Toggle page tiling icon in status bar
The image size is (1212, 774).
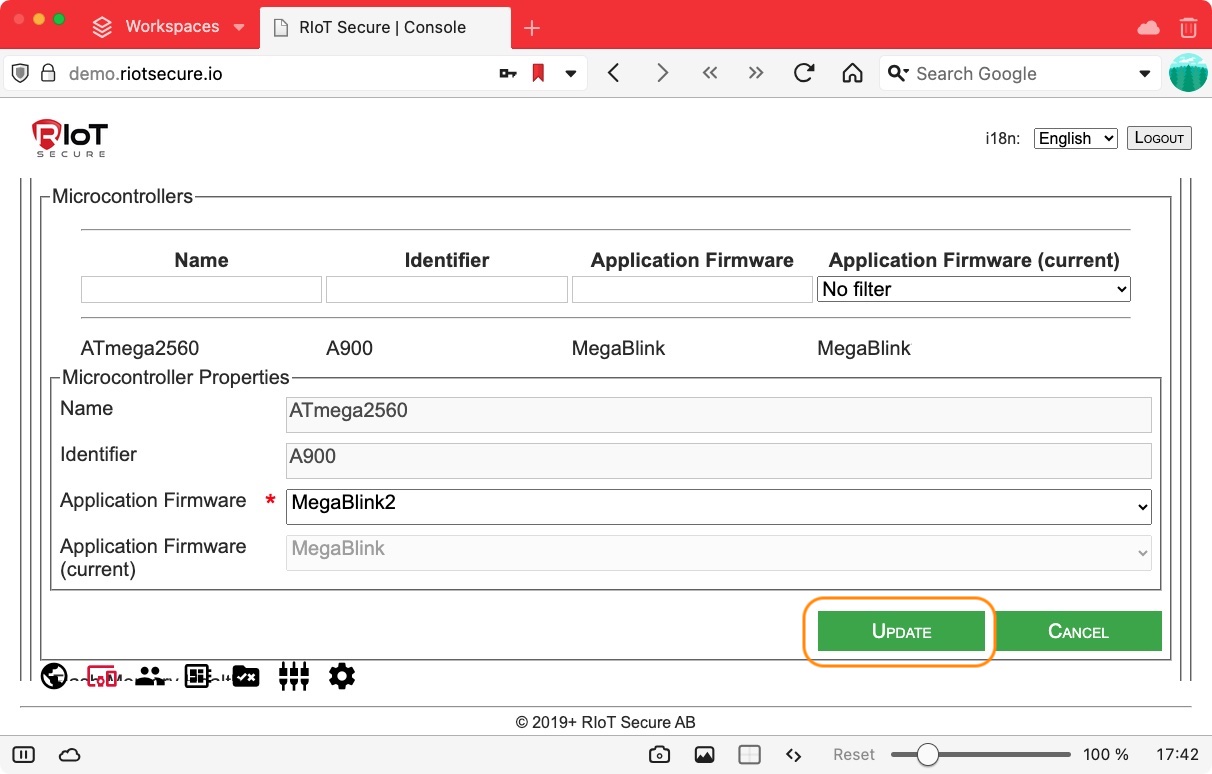[749, 755]
